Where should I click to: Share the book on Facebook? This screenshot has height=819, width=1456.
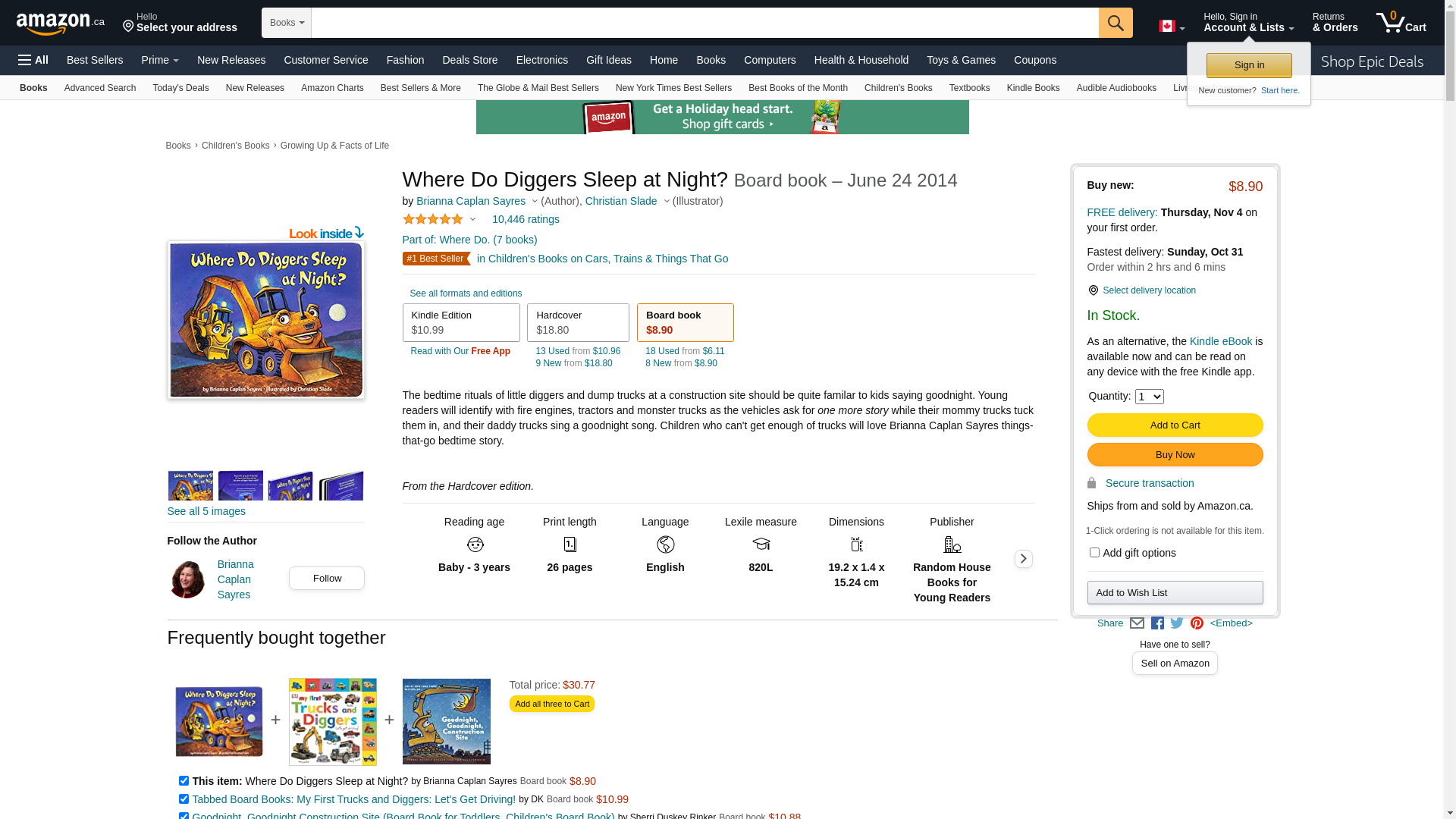click(1157, 623)
